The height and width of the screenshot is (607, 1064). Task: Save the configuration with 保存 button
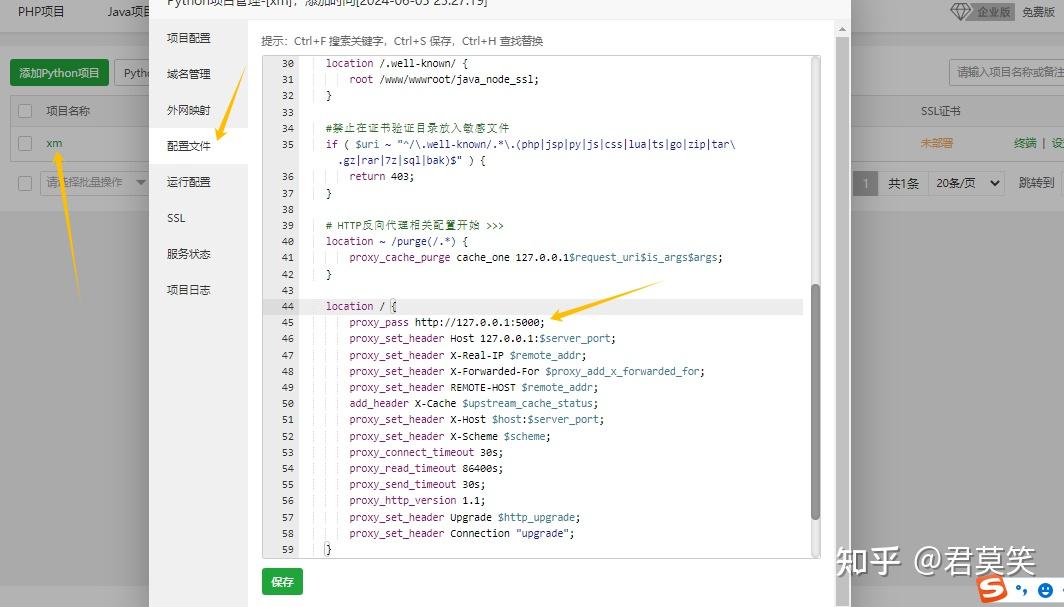tap(281, 581)
